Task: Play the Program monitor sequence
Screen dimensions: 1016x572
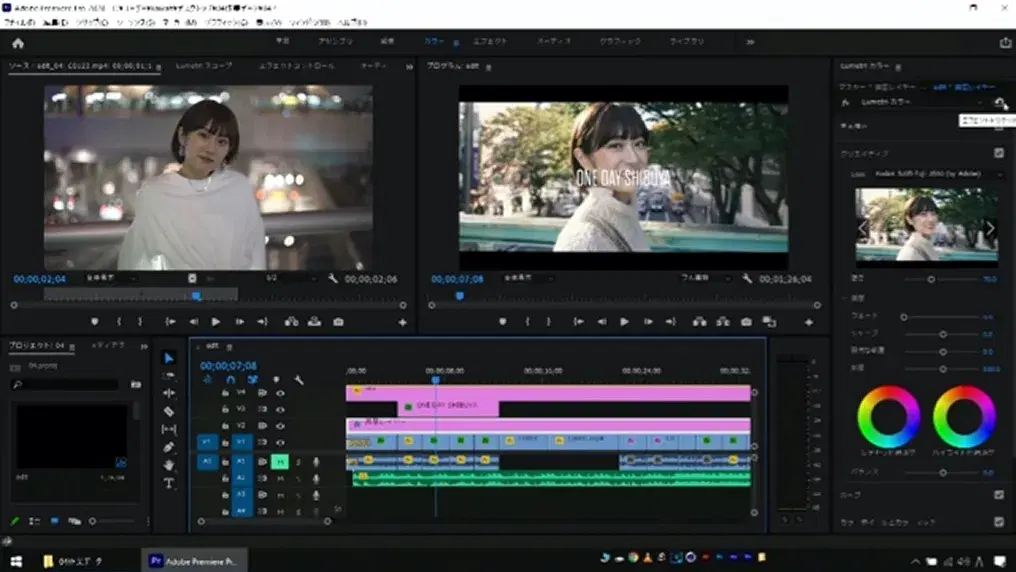Action: (x=624, y=322)
